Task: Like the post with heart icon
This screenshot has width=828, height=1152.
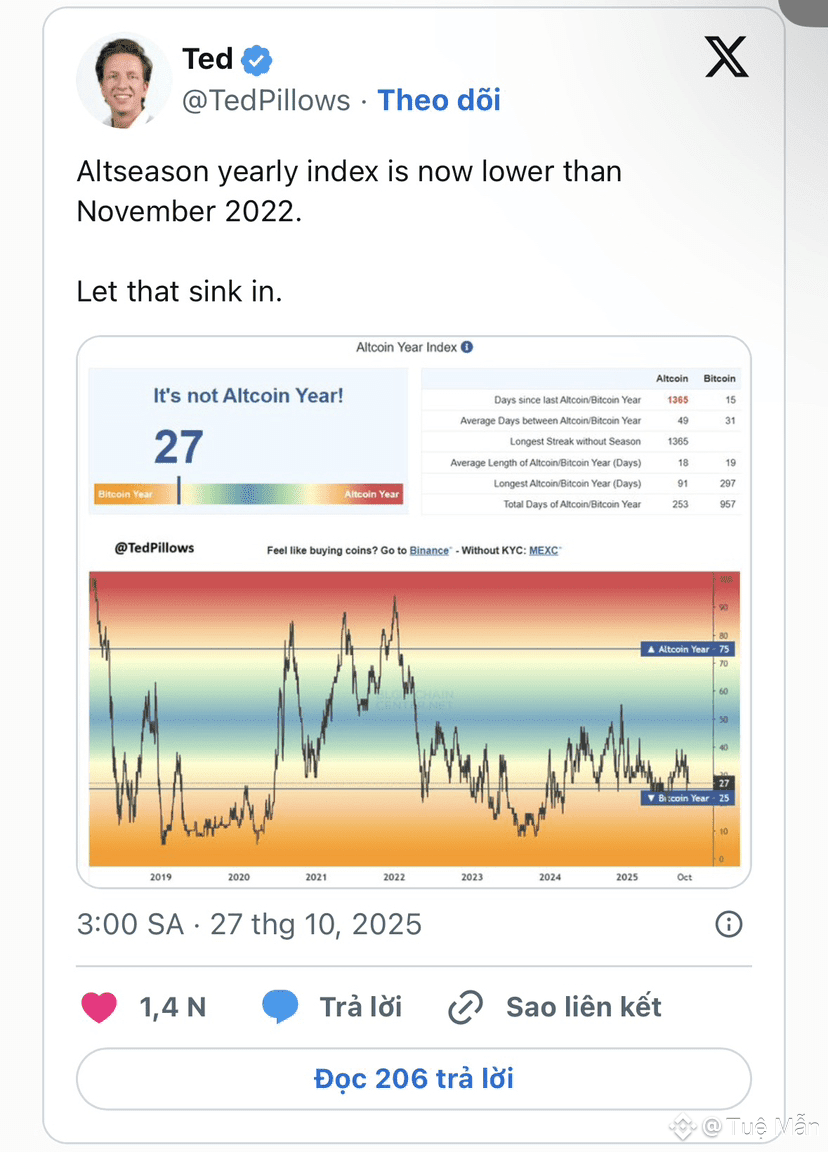Action: pyautogui.click(x=99, y=1007)
